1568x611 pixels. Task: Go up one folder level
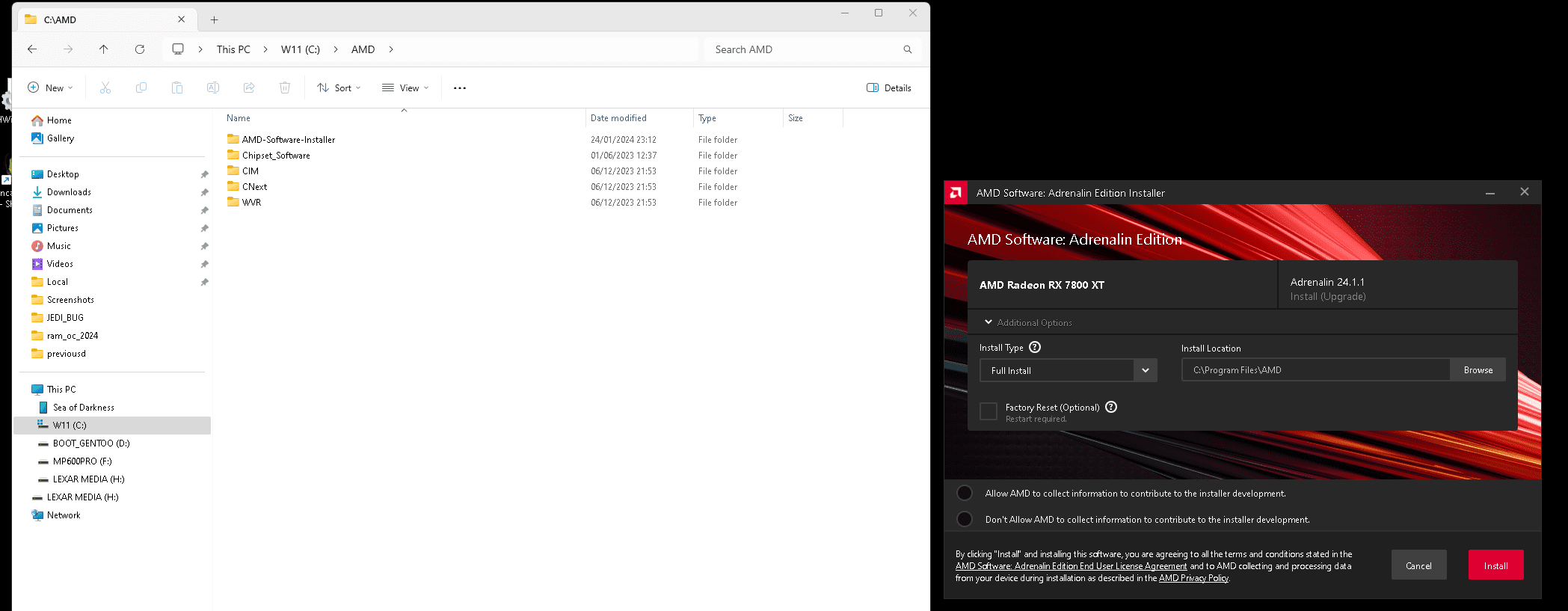click(x=104, y=49)
